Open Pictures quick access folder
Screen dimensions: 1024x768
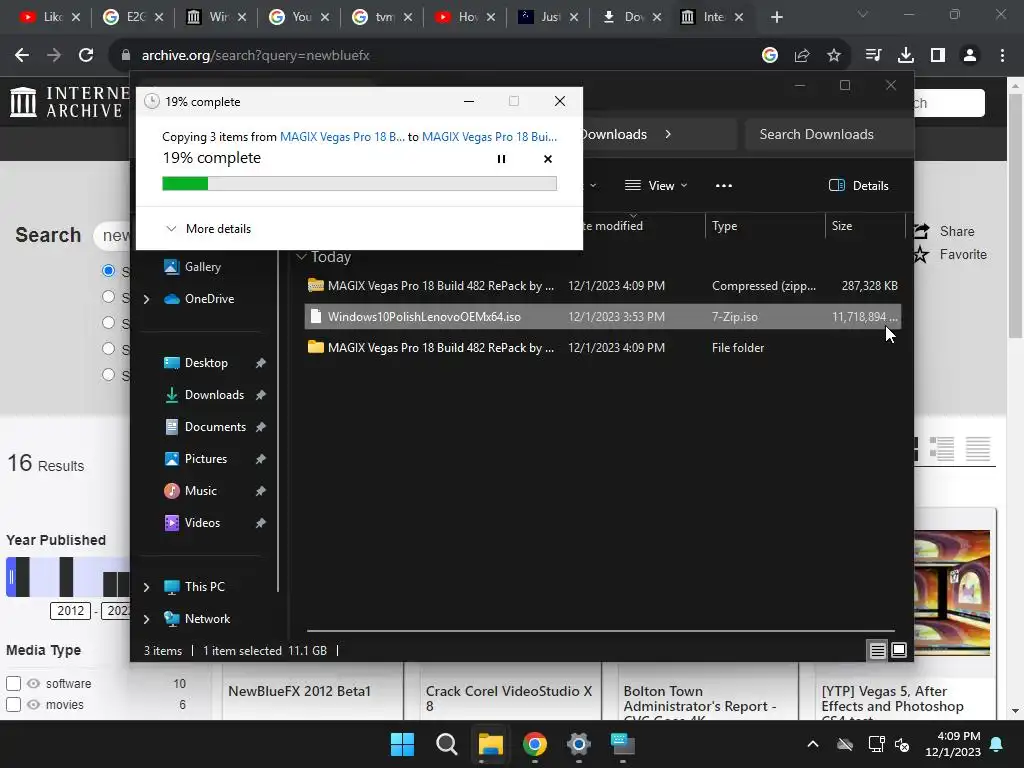206,458
